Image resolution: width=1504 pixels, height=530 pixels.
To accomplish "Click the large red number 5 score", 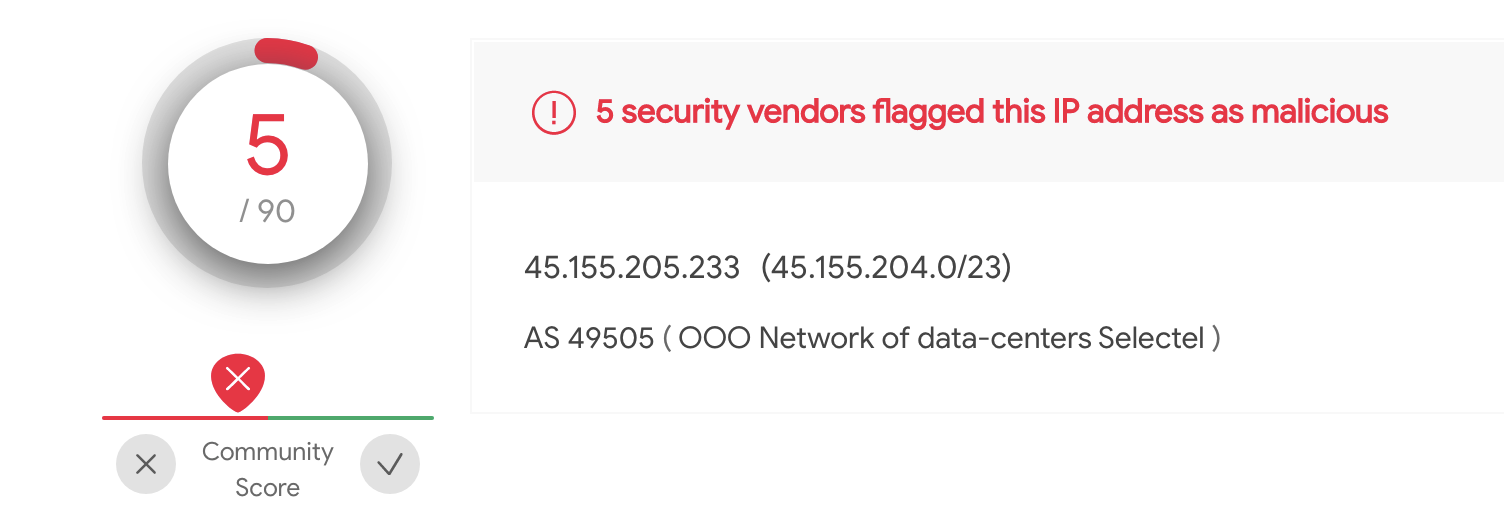I will (267, 146).
